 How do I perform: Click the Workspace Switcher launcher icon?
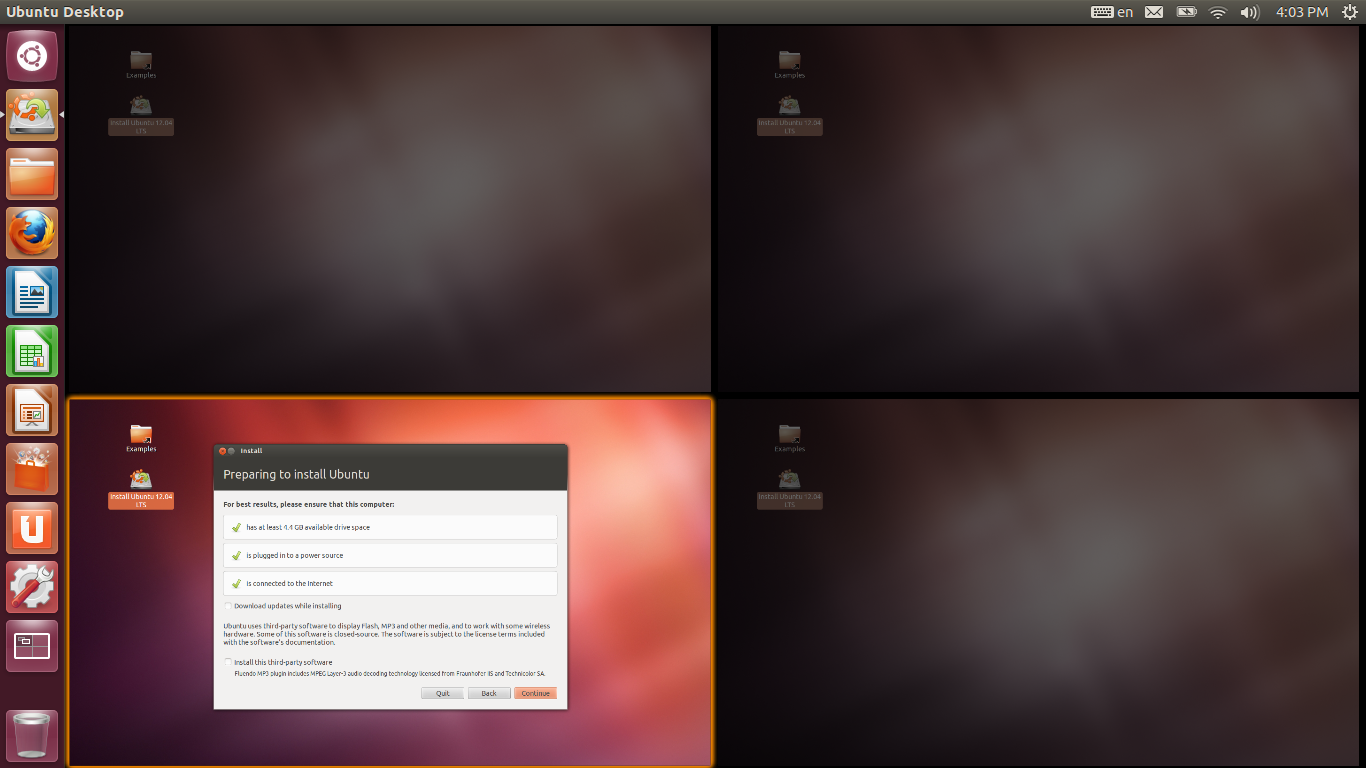click(32, 646)
